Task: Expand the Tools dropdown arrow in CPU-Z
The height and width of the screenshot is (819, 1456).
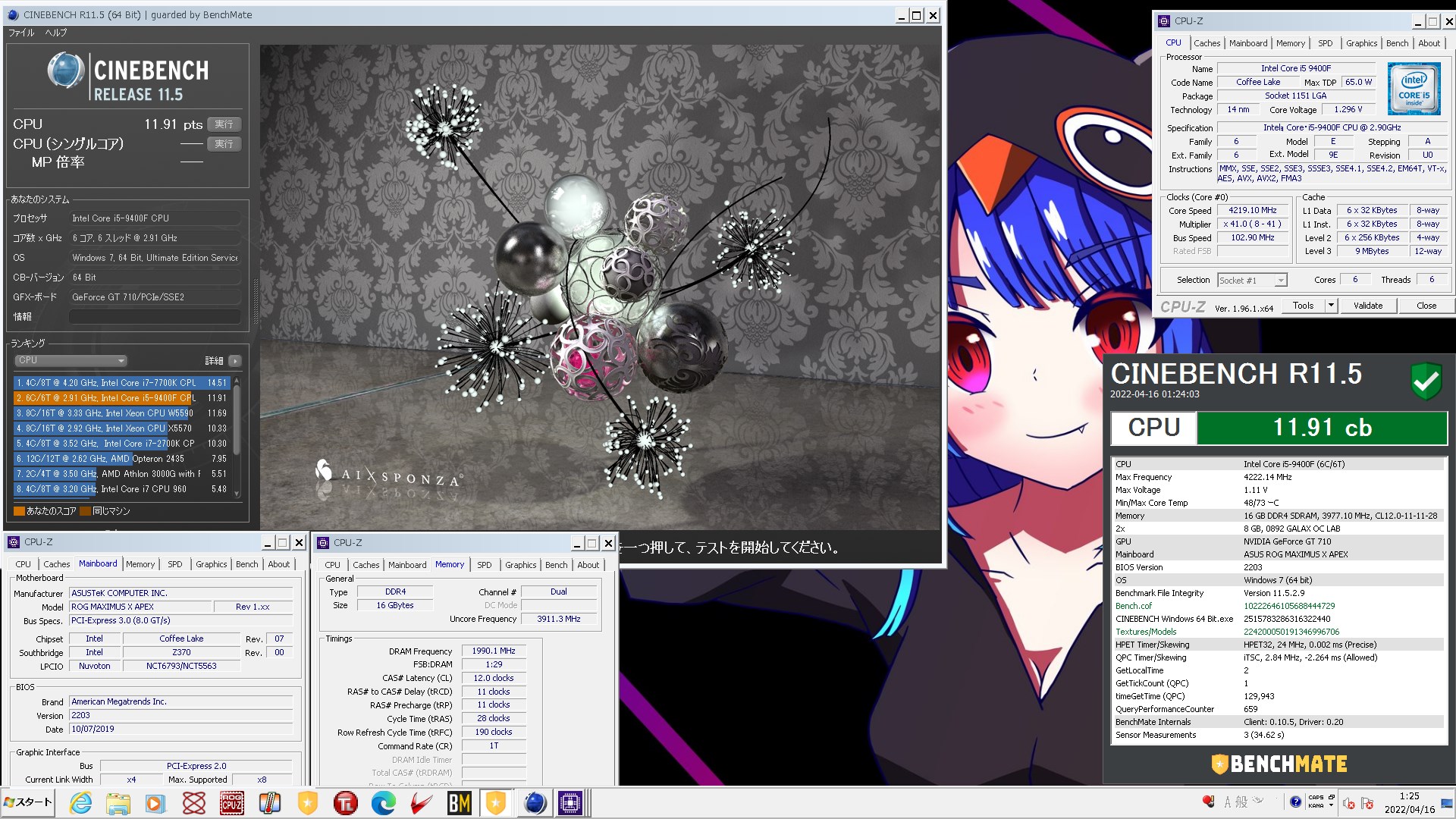Action: click(x=1330, y=306)
